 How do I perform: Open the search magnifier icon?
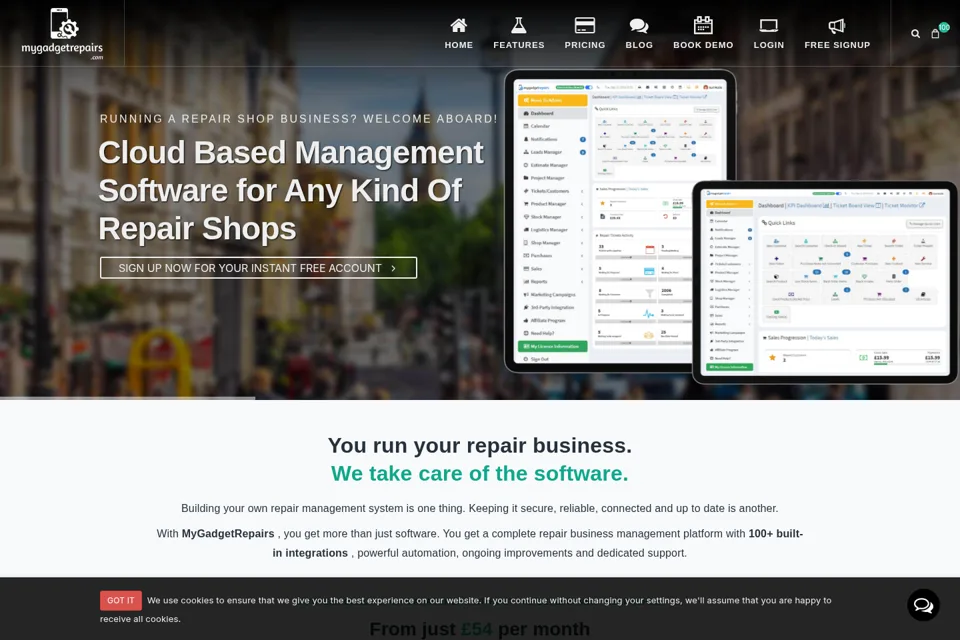coord(915,34)
